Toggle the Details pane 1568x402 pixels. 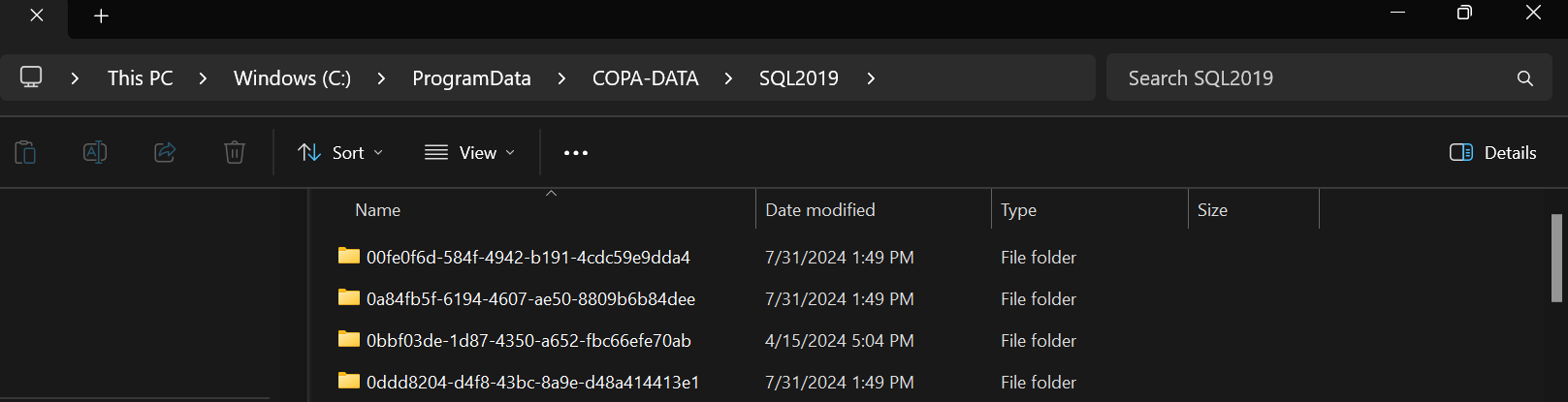1493,153
